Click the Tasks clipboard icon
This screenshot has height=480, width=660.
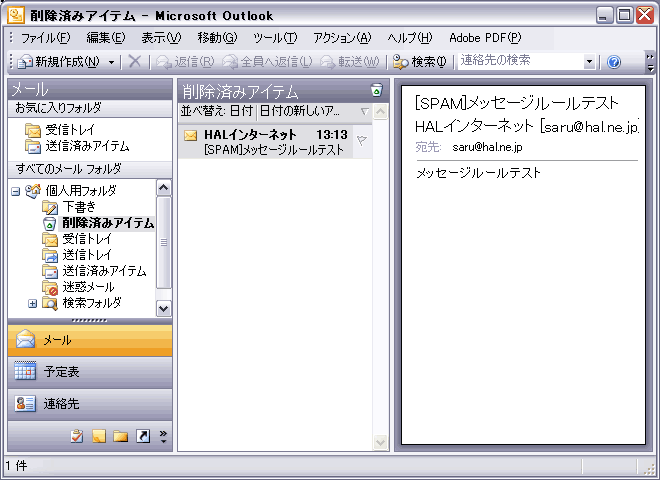click(x=77, y=436)
